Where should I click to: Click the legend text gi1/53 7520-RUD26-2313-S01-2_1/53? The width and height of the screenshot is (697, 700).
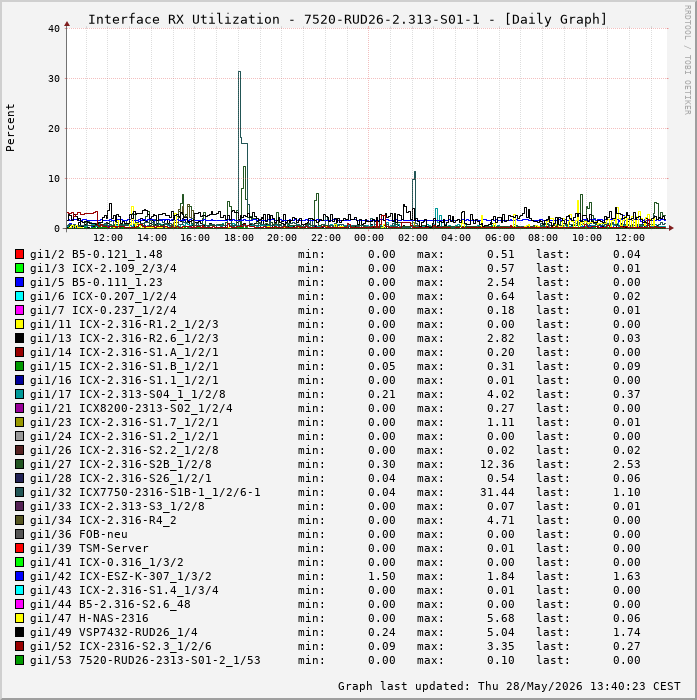coord(145,660)
